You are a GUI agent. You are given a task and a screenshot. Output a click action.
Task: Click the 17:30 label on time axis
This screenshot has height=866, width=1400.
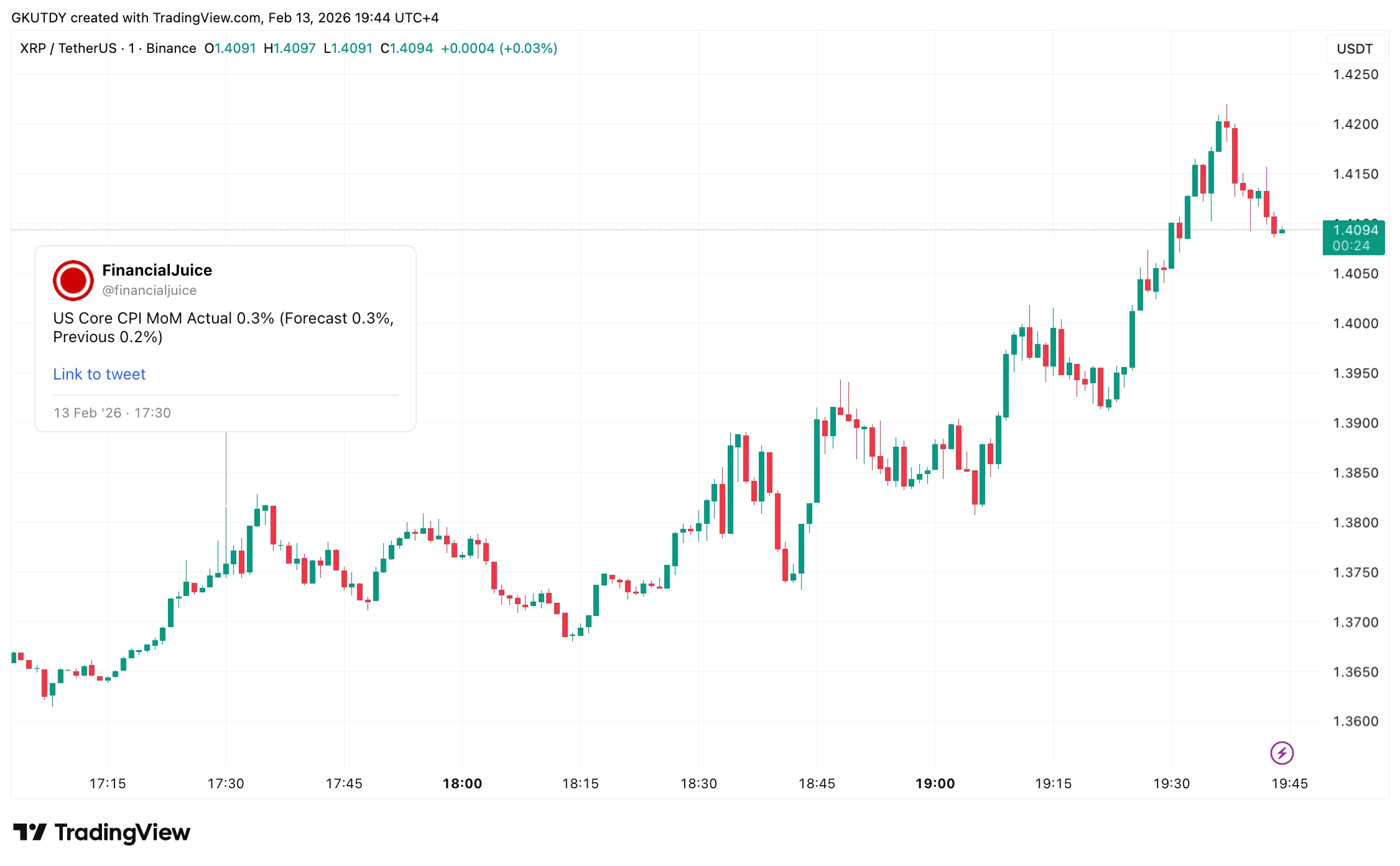[226, 783]
